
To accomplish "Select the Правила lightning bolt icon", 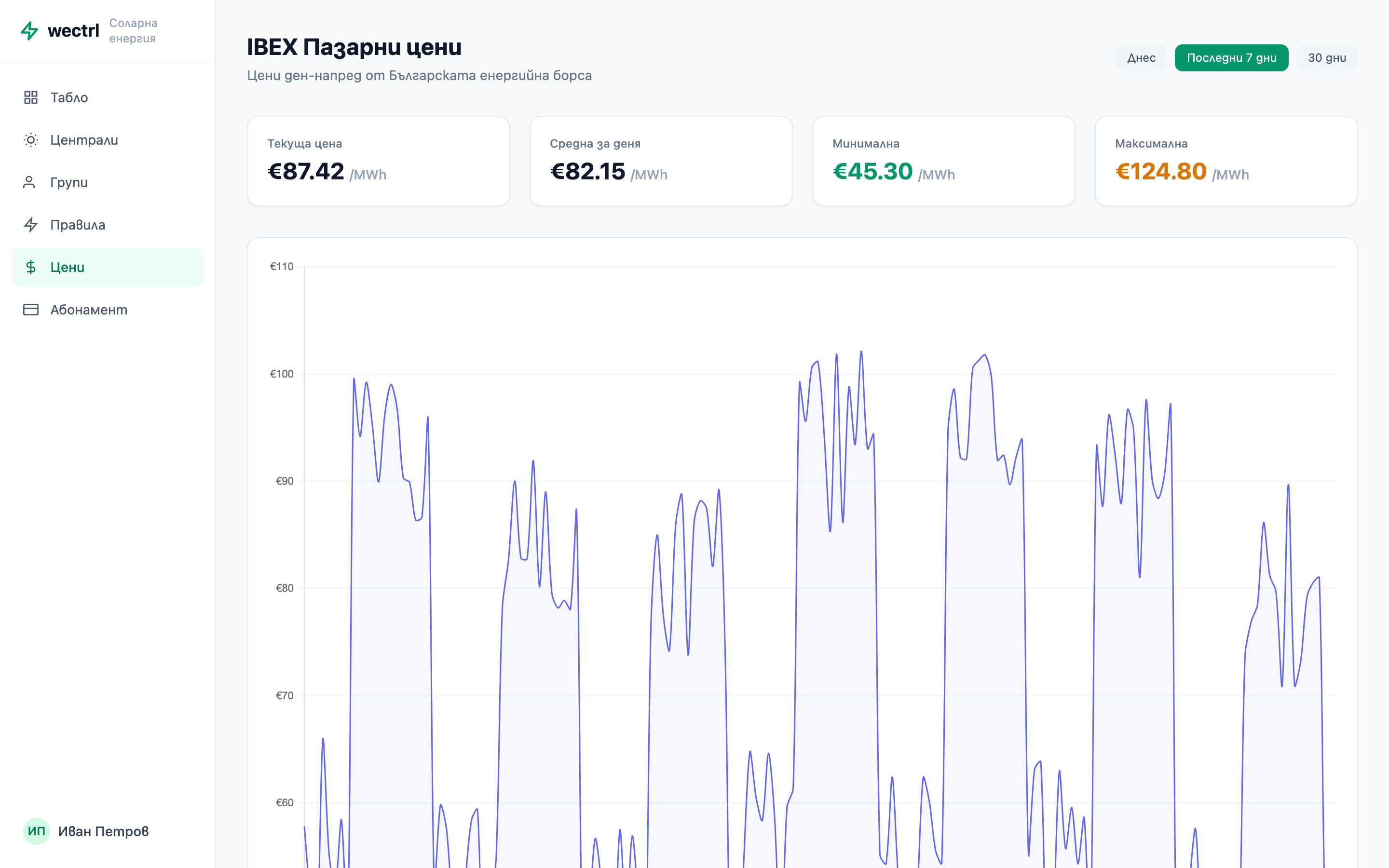I will 31,224.
